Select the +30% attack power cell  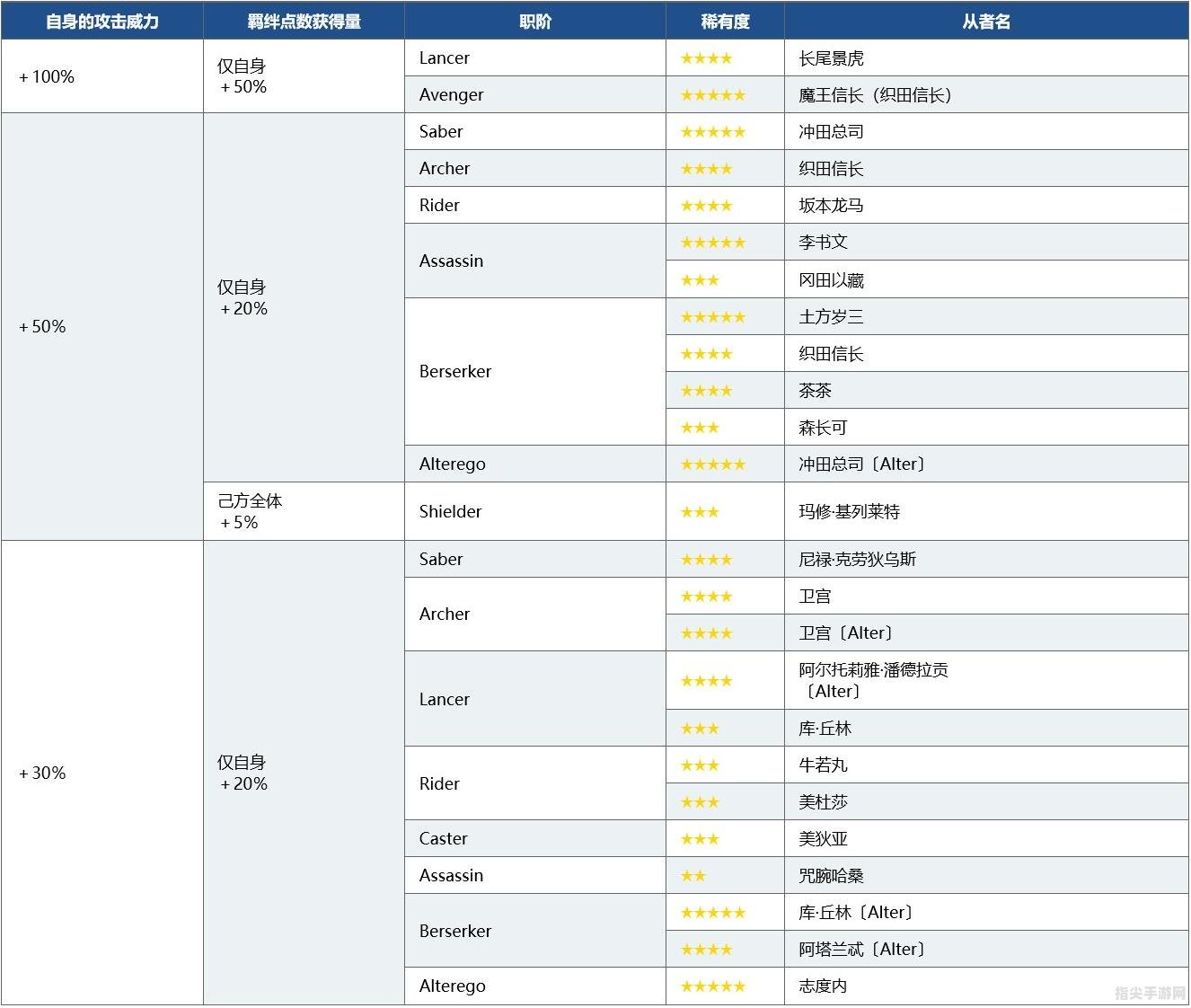[x=102, y=773]
